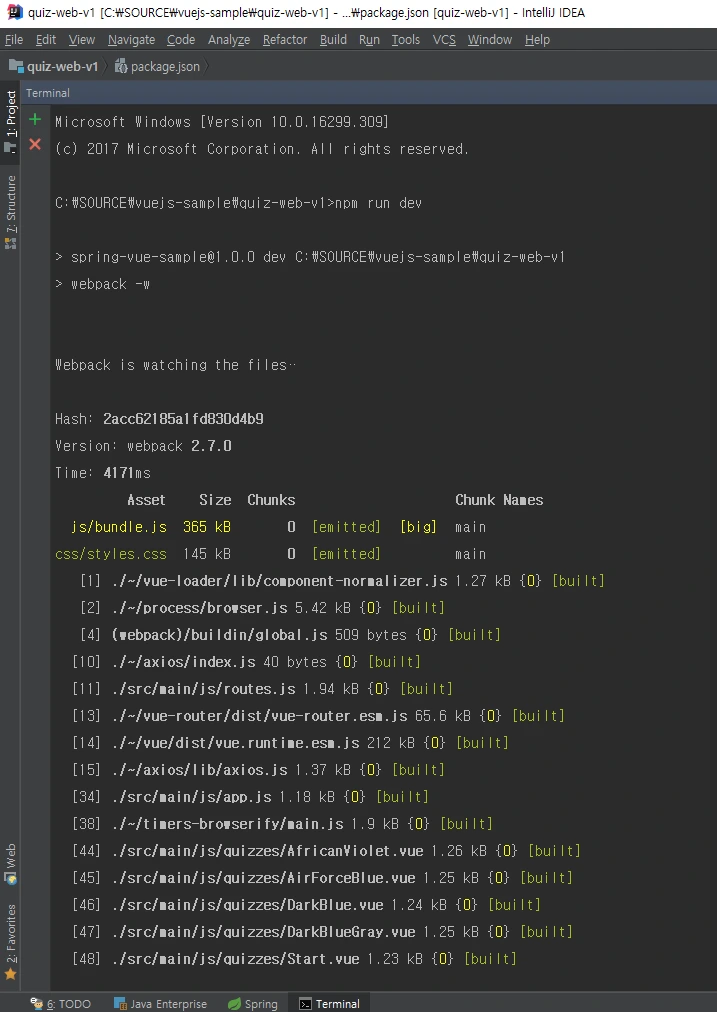
Task: Open the Build menu
Action: point(333,40)
